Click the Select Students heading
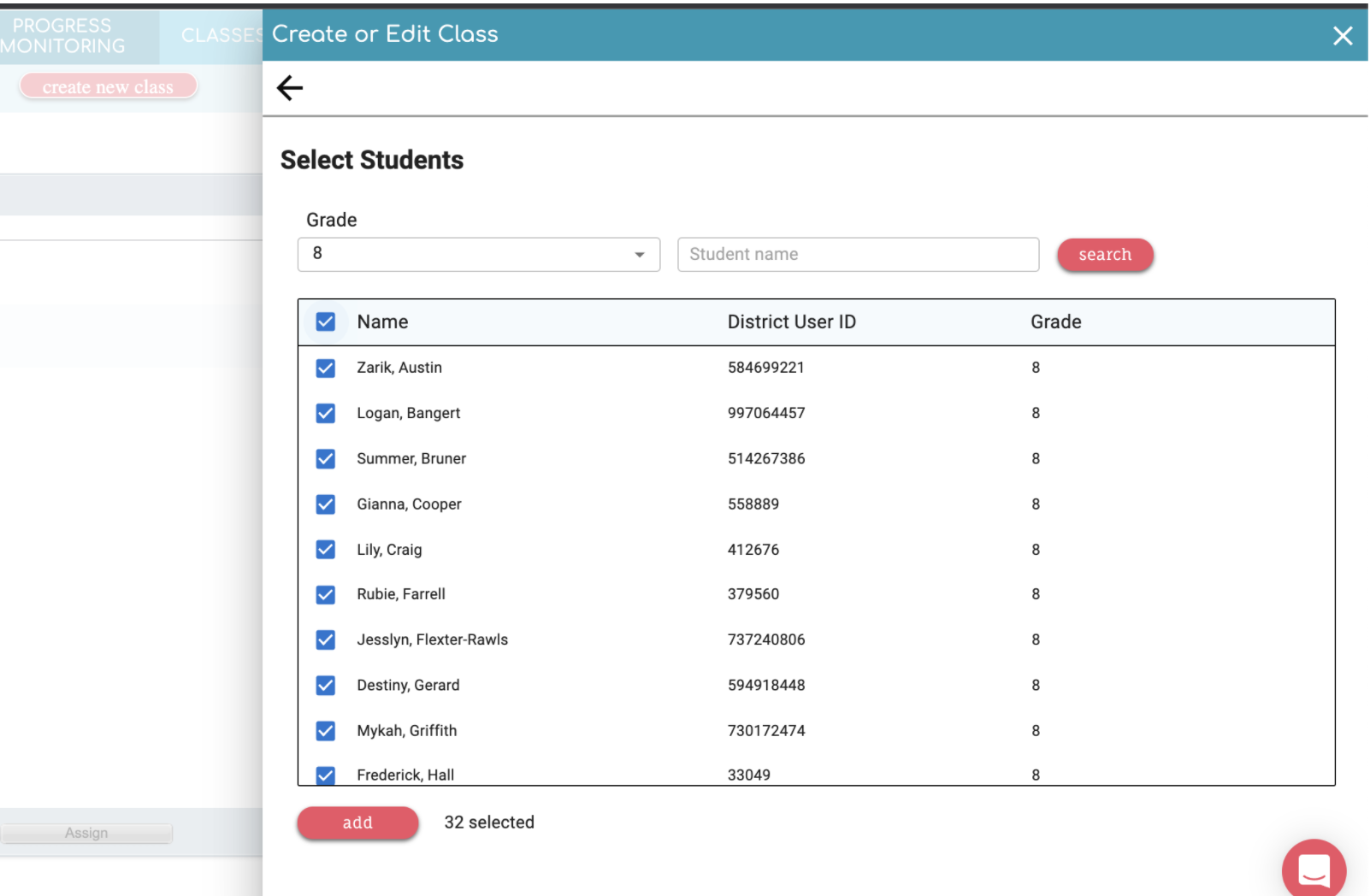The height and width of the screenshot is (896, 1370). coord(372,160)
